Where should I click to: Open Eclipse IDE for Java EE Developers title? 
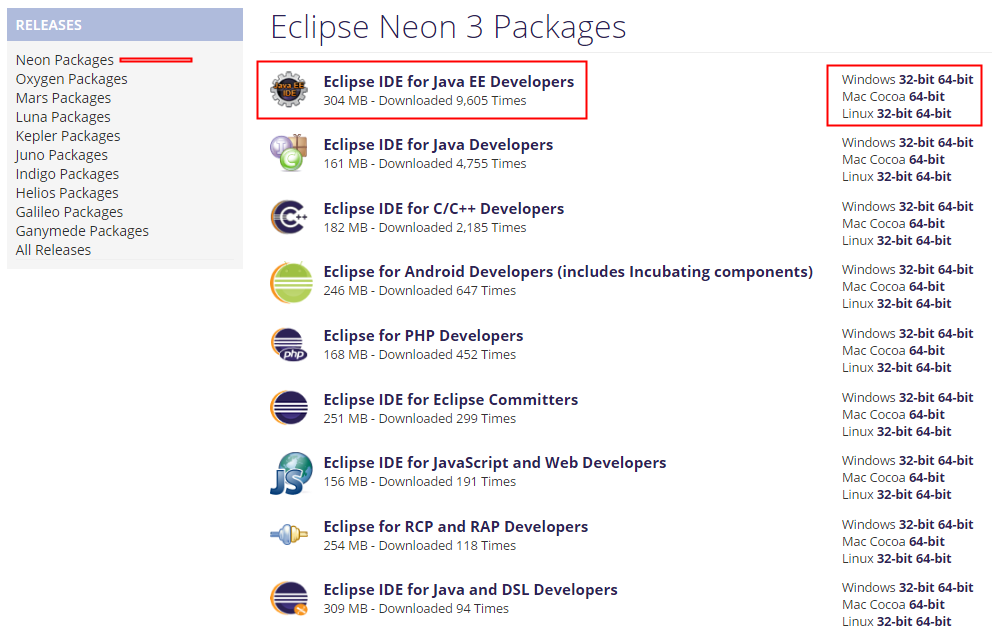449,82
